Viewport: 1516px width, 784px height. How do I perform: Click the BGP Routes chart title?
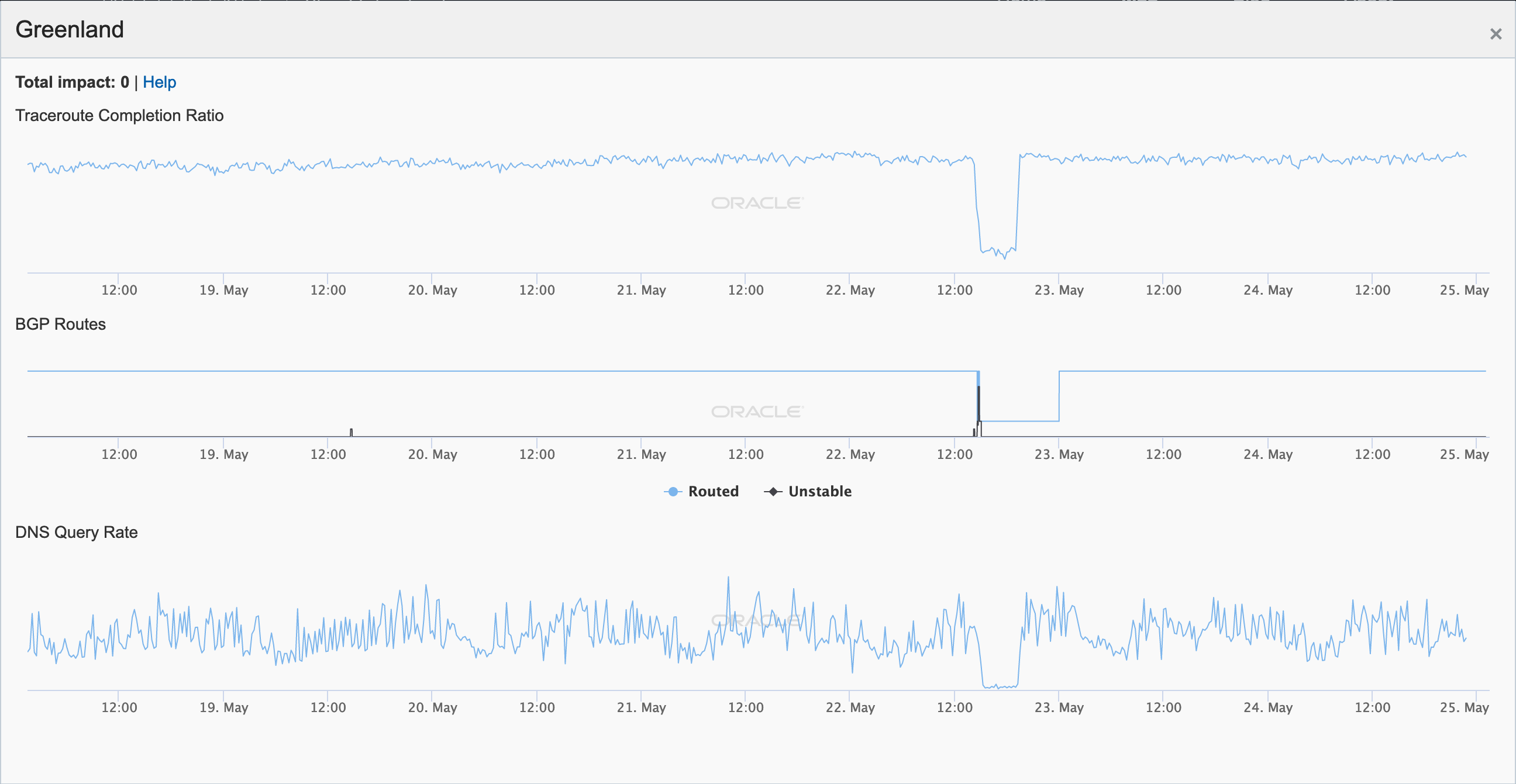61,324
